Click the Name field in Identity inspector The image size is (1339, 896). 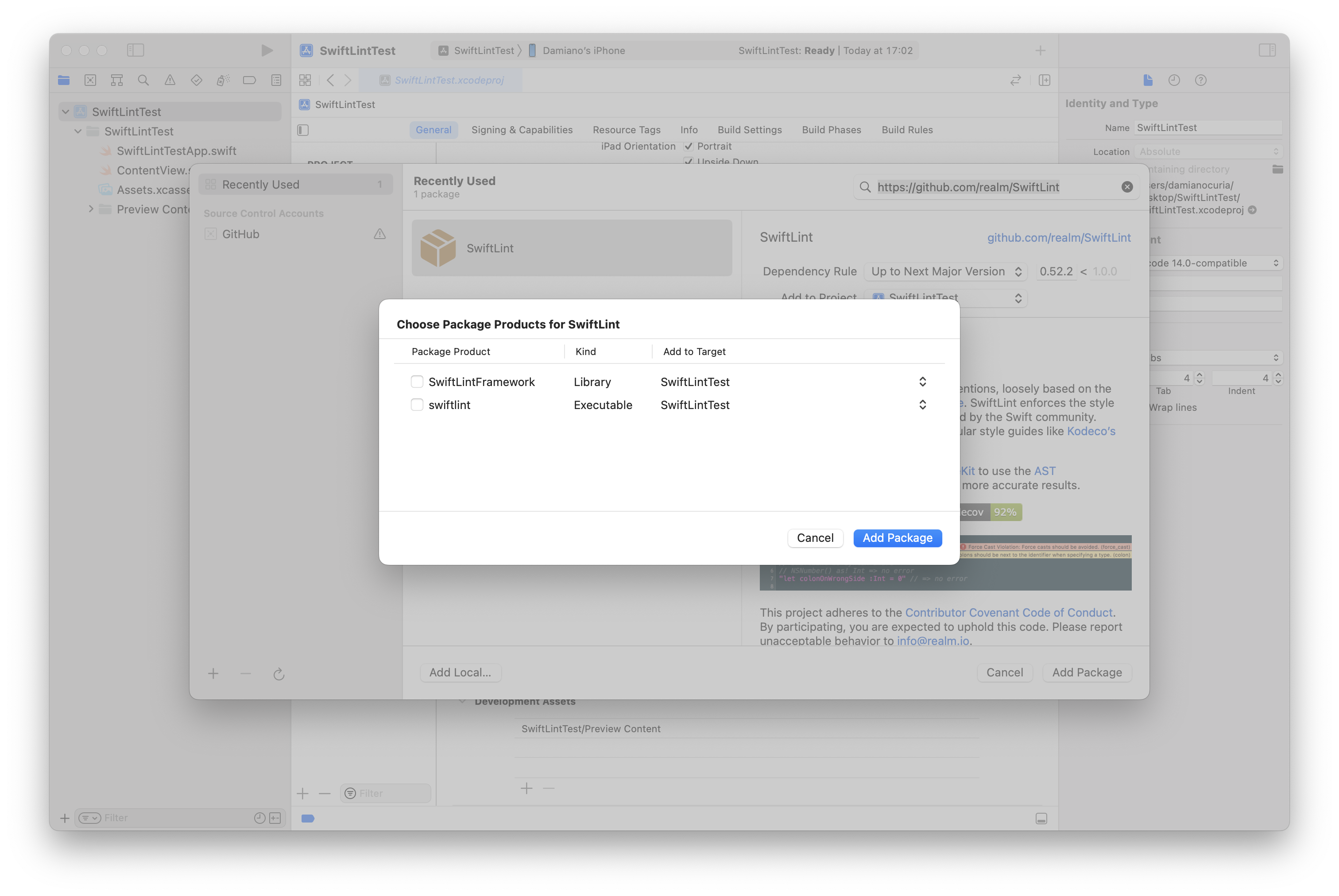1207,127
